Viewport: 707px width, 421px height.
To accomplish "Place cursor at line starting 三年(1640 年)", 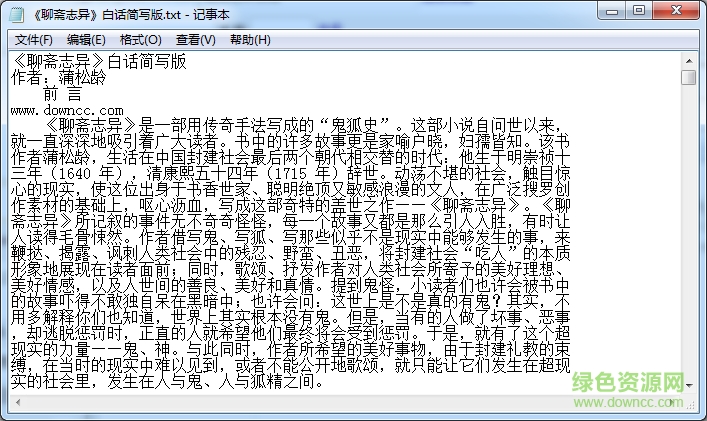I will (x=290, y=174).
